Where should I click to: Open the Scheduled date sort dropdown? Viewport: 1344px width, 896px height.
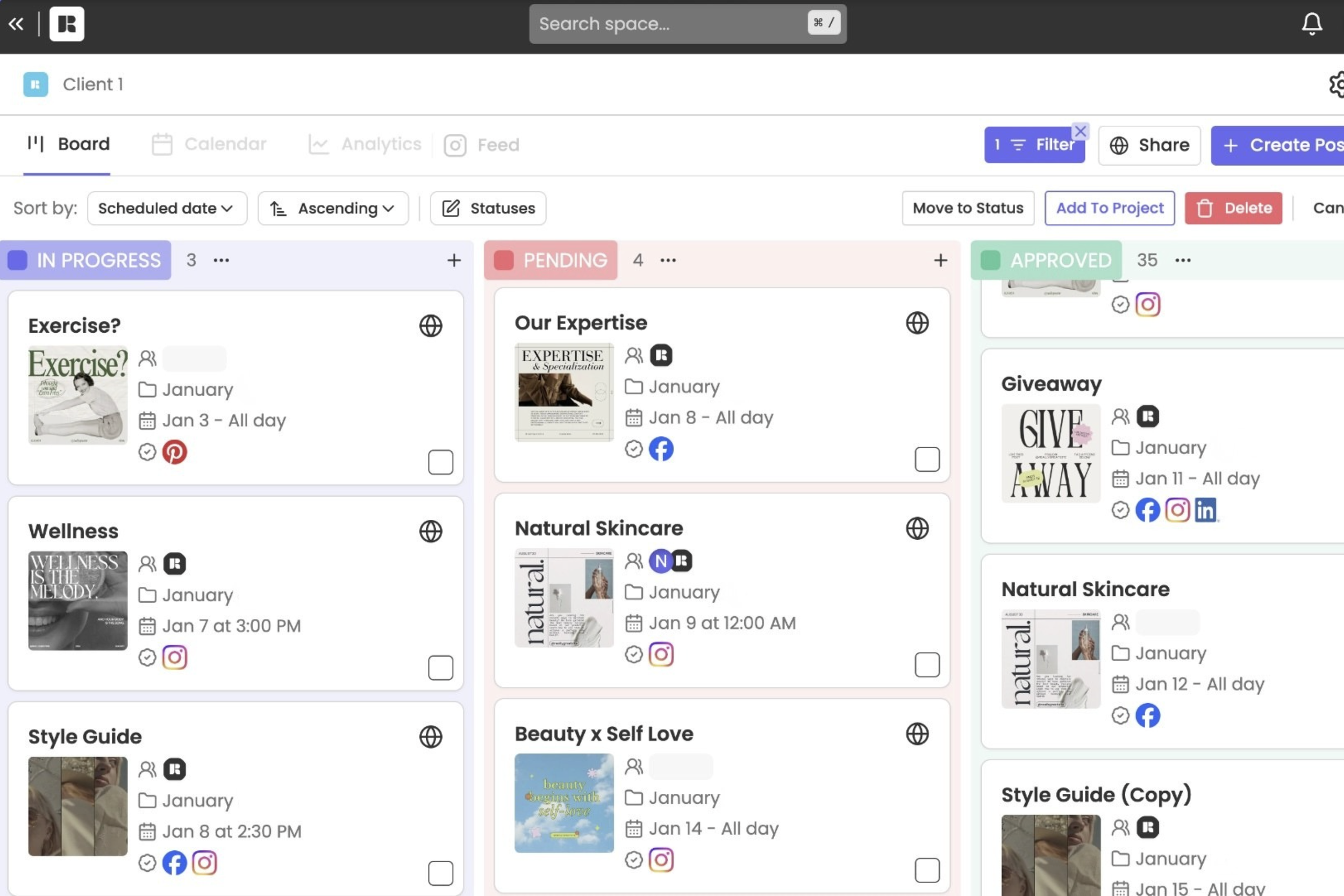tap(167, 209)
